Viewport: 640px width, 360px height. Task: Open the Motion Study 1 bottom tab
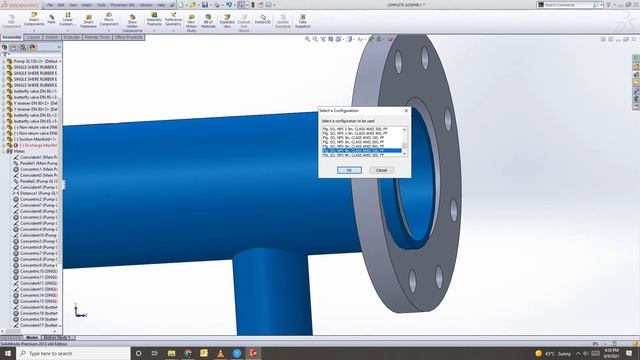[x=57, y=338]
